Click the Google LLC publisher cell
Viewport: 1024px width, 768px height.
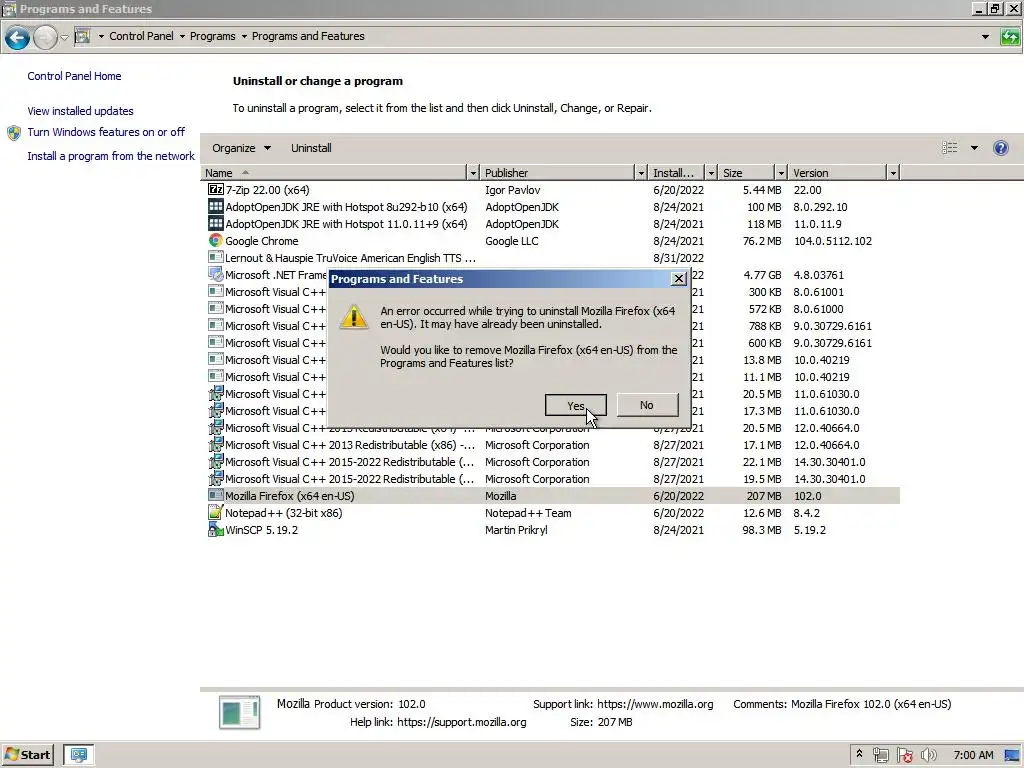[511, 241]
